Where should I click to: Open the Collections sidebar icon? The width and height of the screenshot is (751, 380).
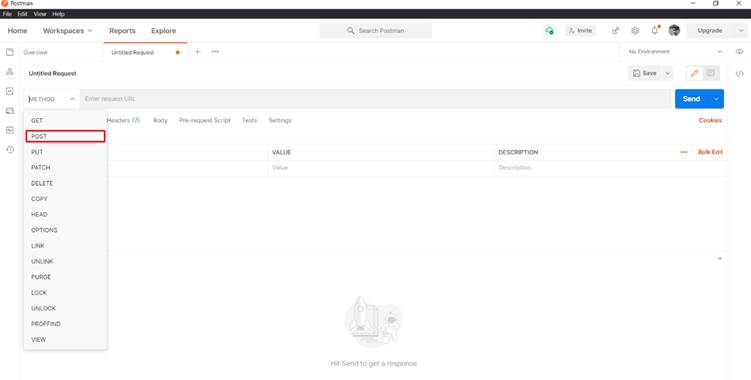click(10, 52)
